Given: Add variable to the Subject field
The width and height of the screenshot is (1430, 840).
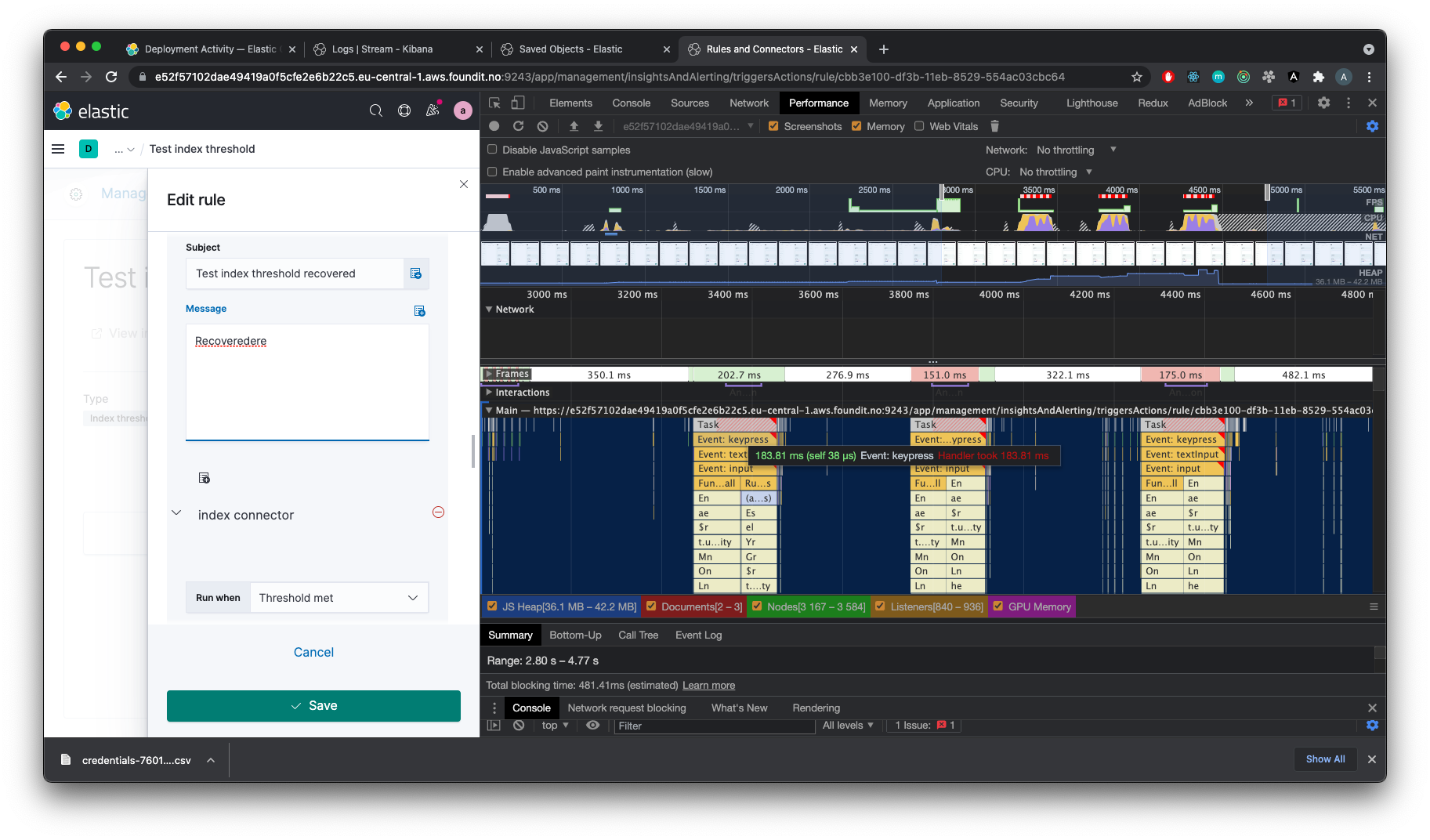Looking at the screenshot, I should pyautogui.click(x=416, y=273).
